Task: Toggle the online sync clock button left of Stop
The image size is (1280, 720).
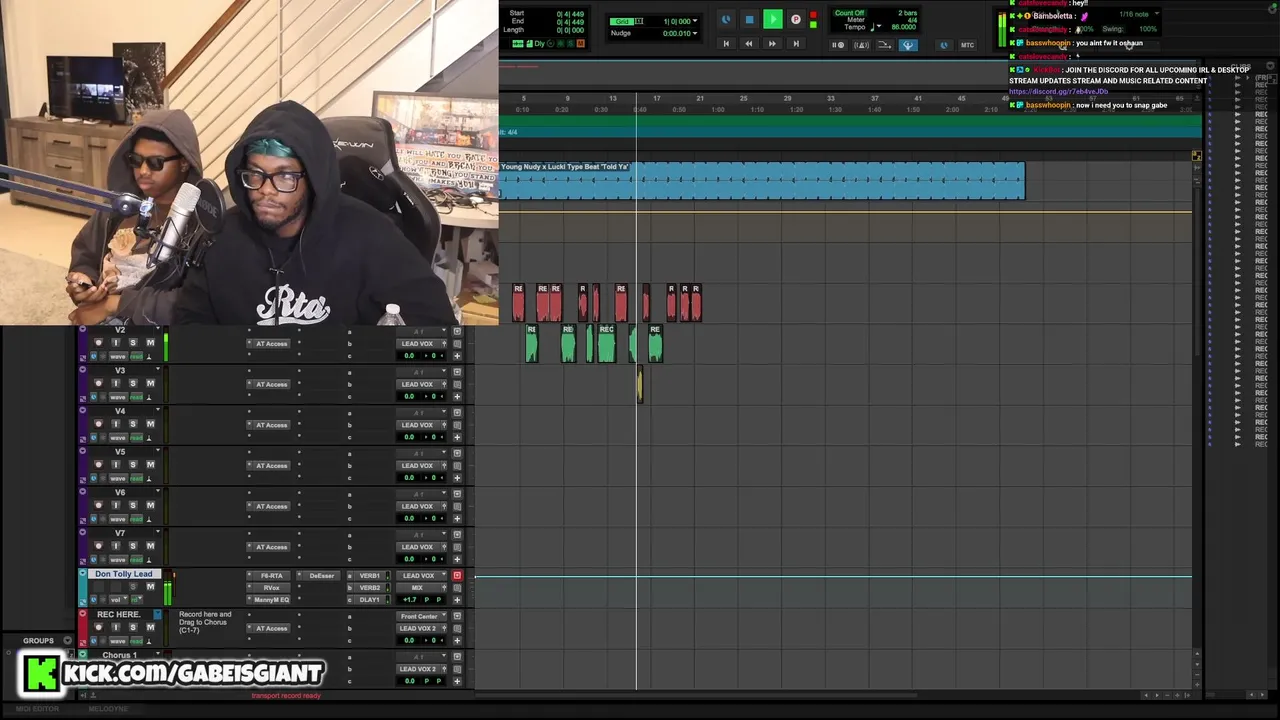Action: [726, 19]
